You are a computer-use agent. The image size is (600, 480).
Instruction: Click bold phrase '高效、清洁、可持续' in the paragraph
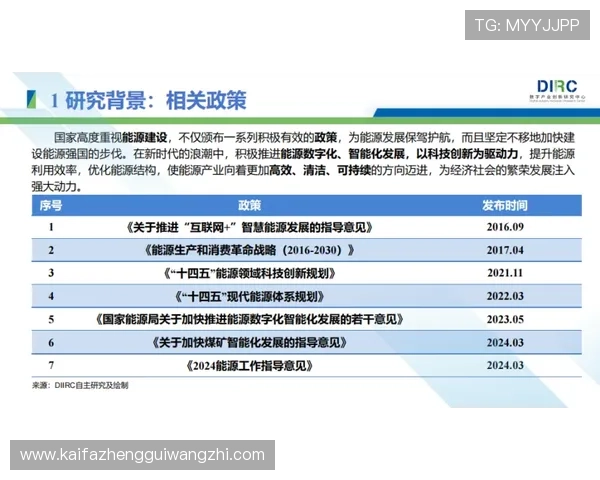point(320,170)
